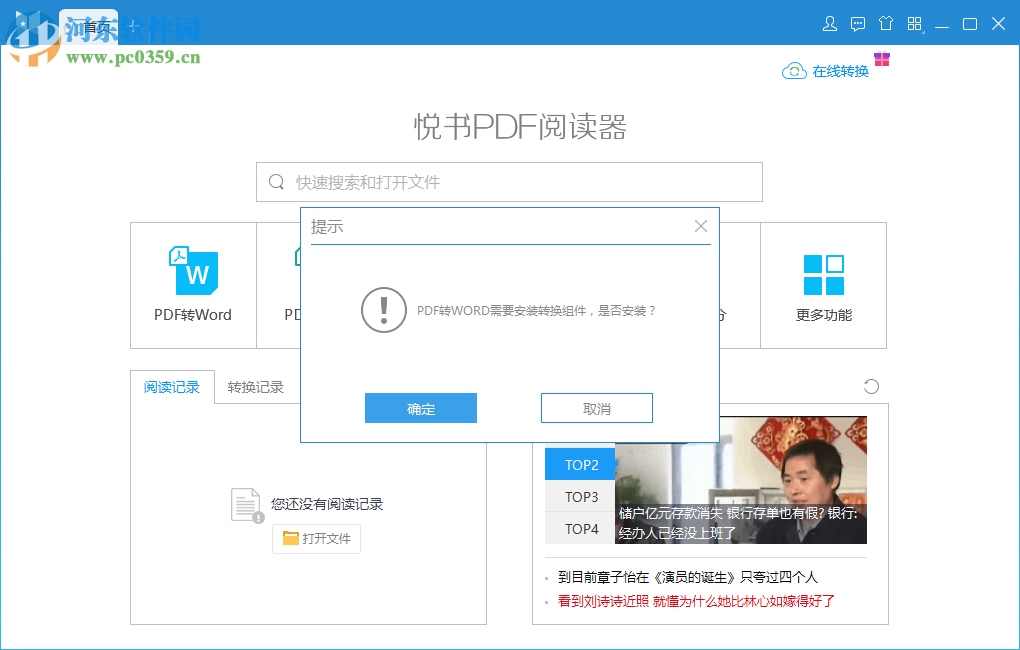This screenshot has height=650, width=1020.
Task: Click the 更多功能 label
Action: tap(824, 315)
